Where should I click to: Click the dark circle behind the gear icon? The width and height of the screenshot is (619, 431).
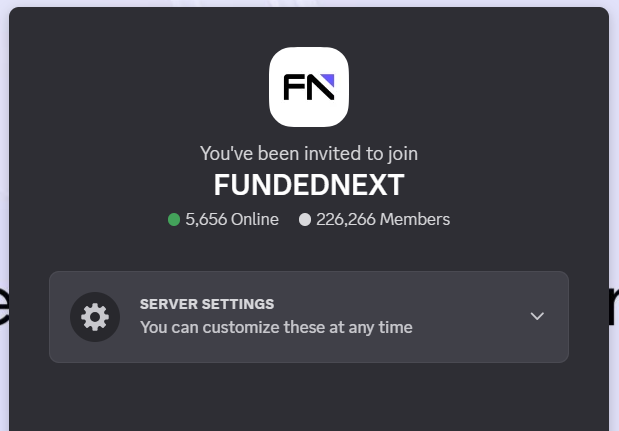[x=95, y=317]
